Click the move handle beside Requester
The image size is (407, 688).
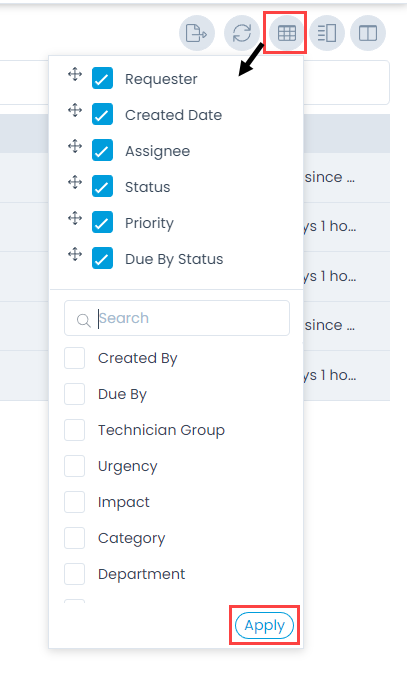click(x=75, y=74)
